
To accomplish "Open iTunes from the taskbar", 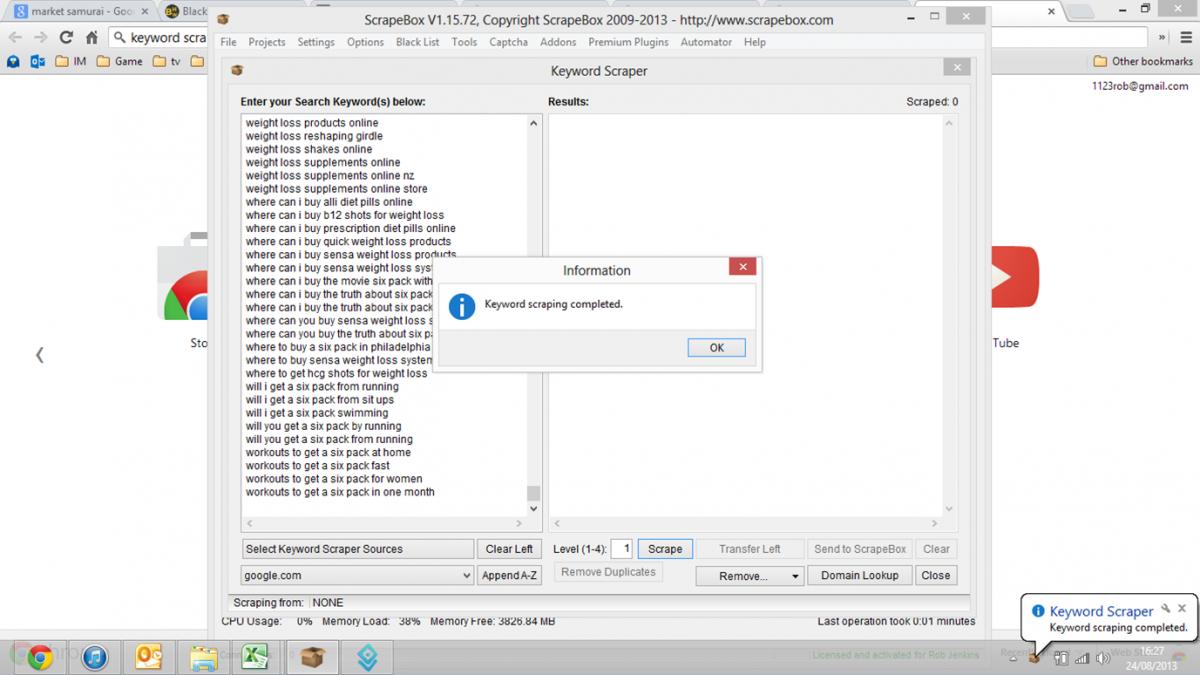I will (94, 657).
